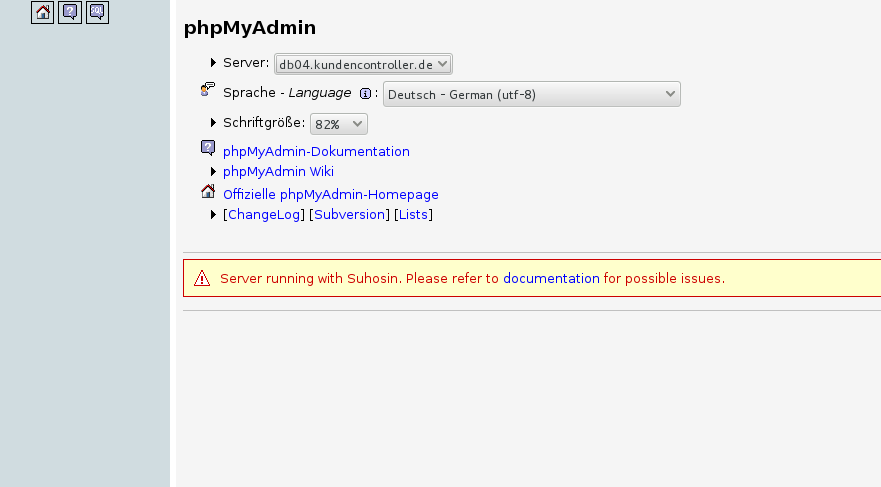Click the Server: label
The width and height of the screenshot is (881, 487).
tap(246, 63)
